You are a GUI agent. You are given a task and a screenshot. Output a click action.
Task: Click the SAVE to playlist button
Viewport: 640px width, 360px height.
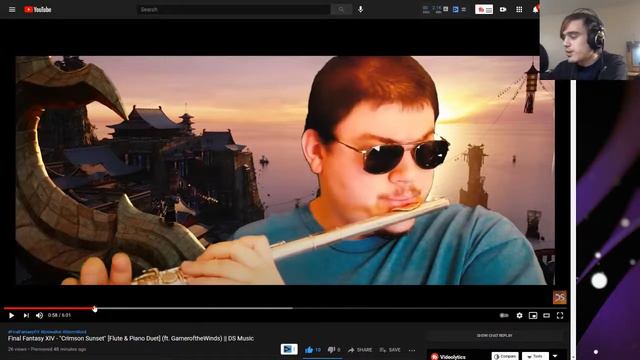click(390, 350)
